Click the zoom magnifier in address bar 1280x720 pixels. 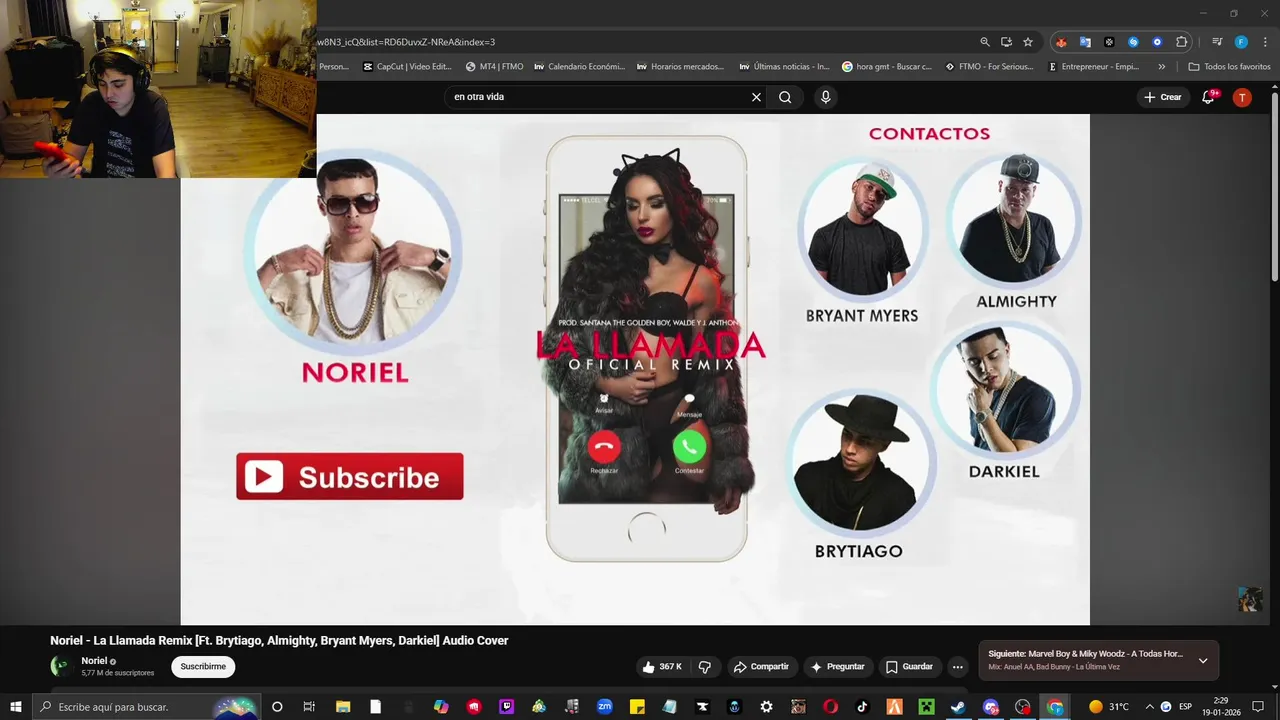tap(984, 42)
